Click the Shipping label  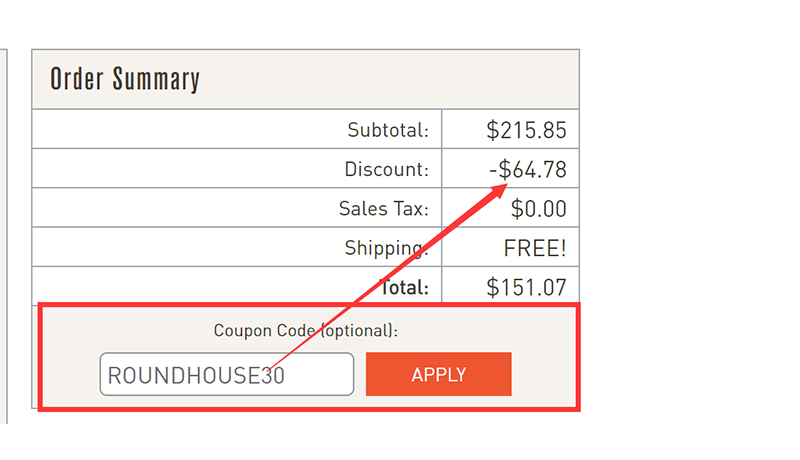[x=385, y=248]
